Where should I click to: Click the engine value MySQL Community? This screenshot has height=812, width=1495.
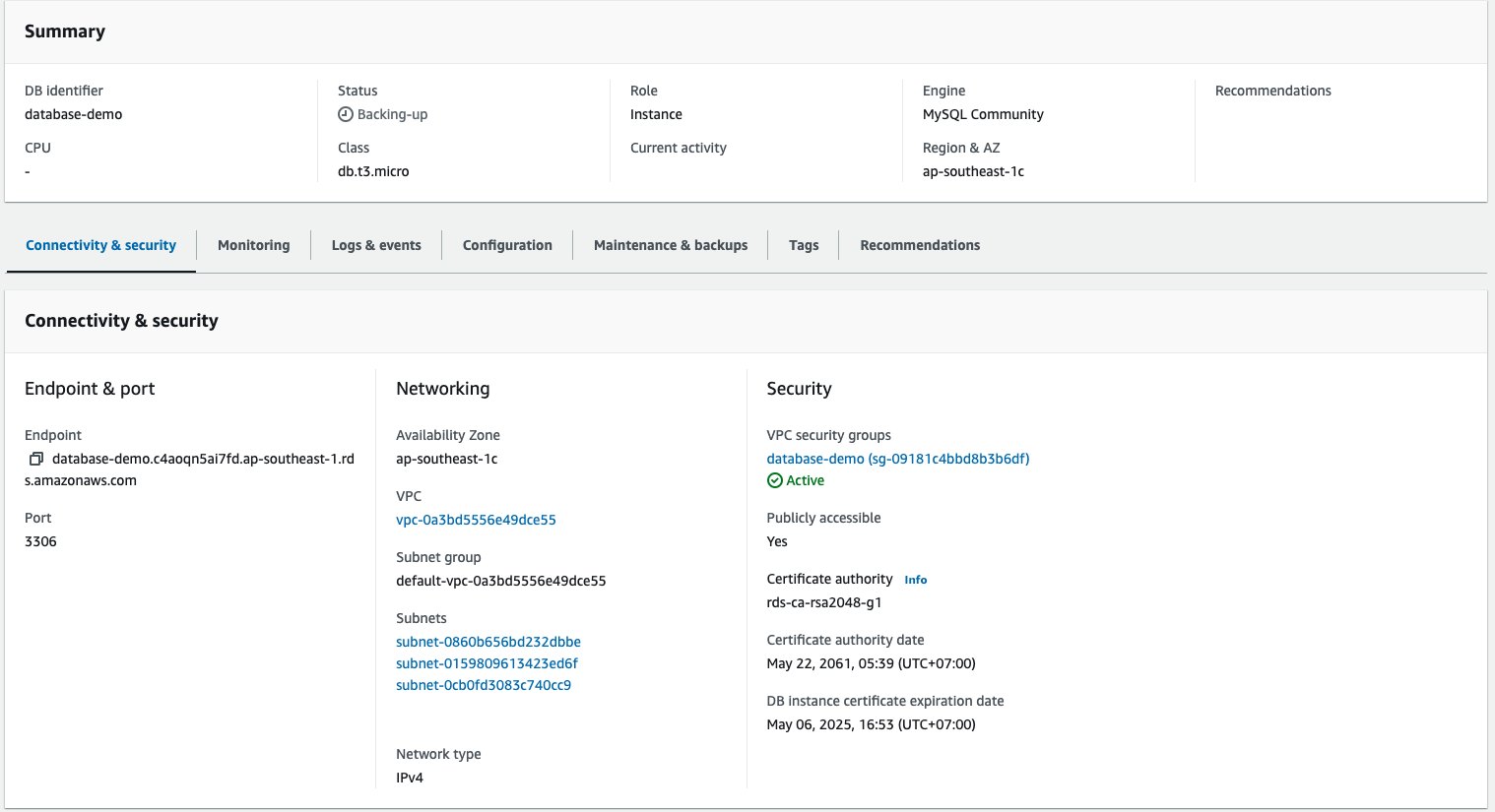tap(983, 114)
